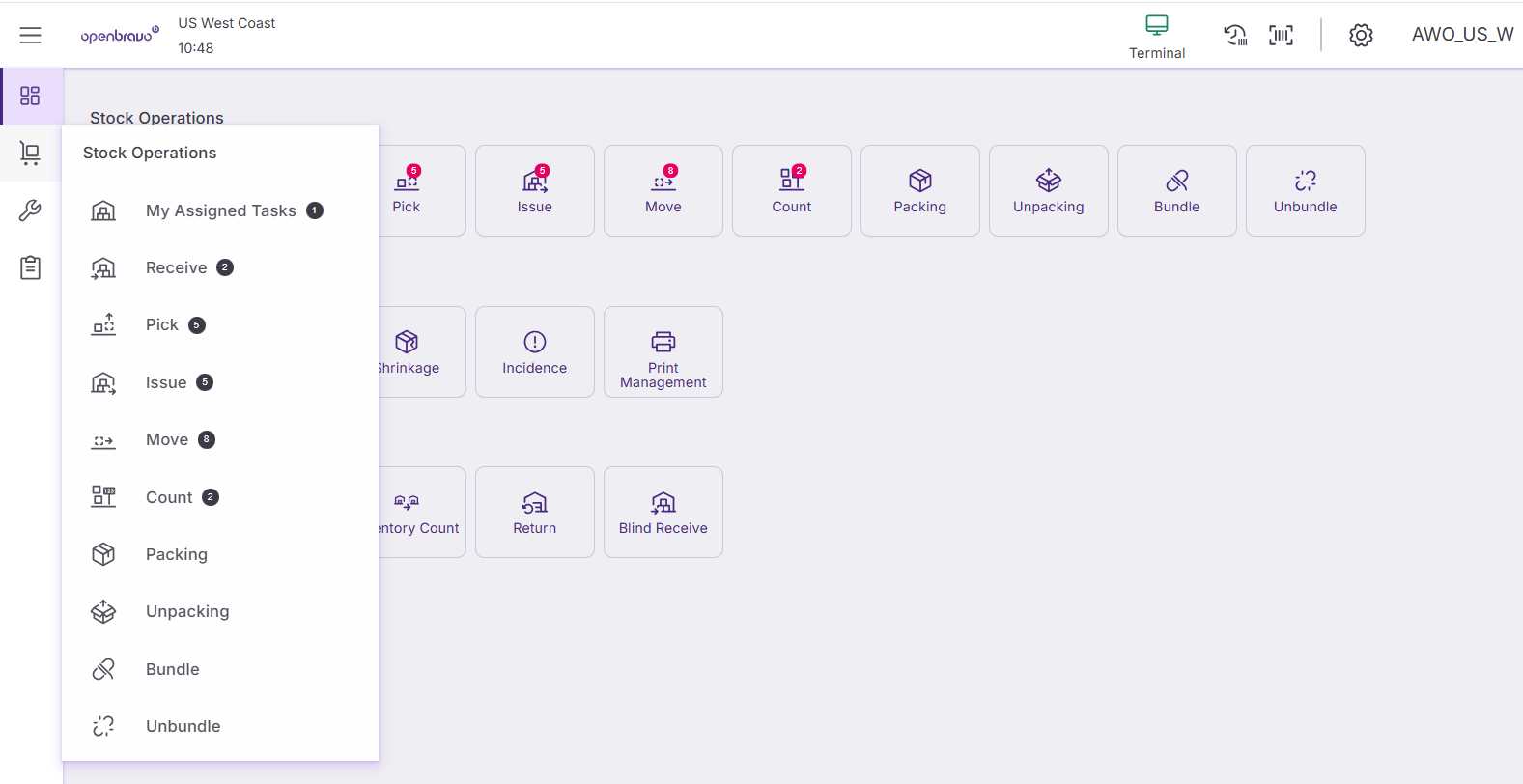The width and height of the screenshot is (1523, 784).
Task: Click the wrench tools sidebar icon
Action: pos(31,210)
